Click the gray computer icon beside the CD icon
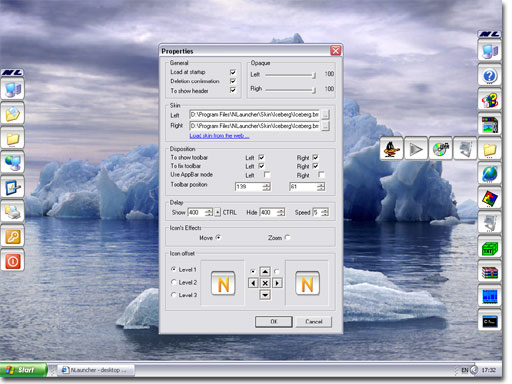Image resolution: width=512 pixels, height=384 pixels. (465, 149)
